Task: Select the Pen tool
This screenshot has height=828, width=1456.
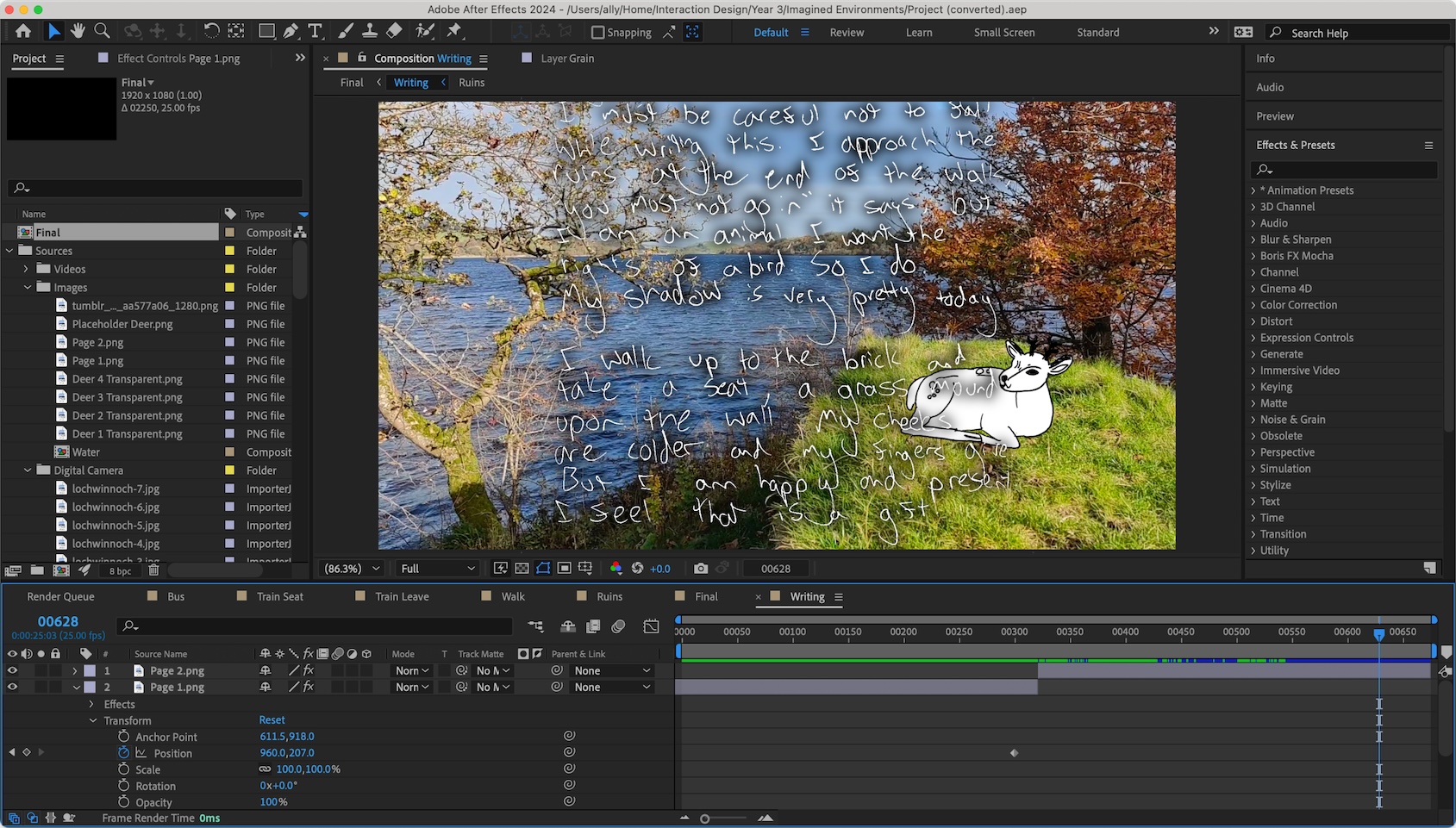Action: pos(291,31)
